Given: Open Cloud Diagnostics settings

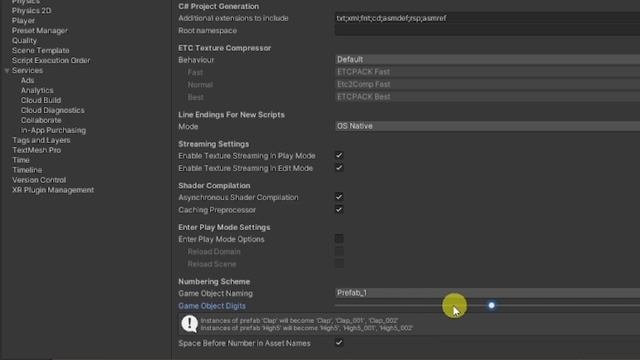Looking at the screenshot, I should [53, 110].
